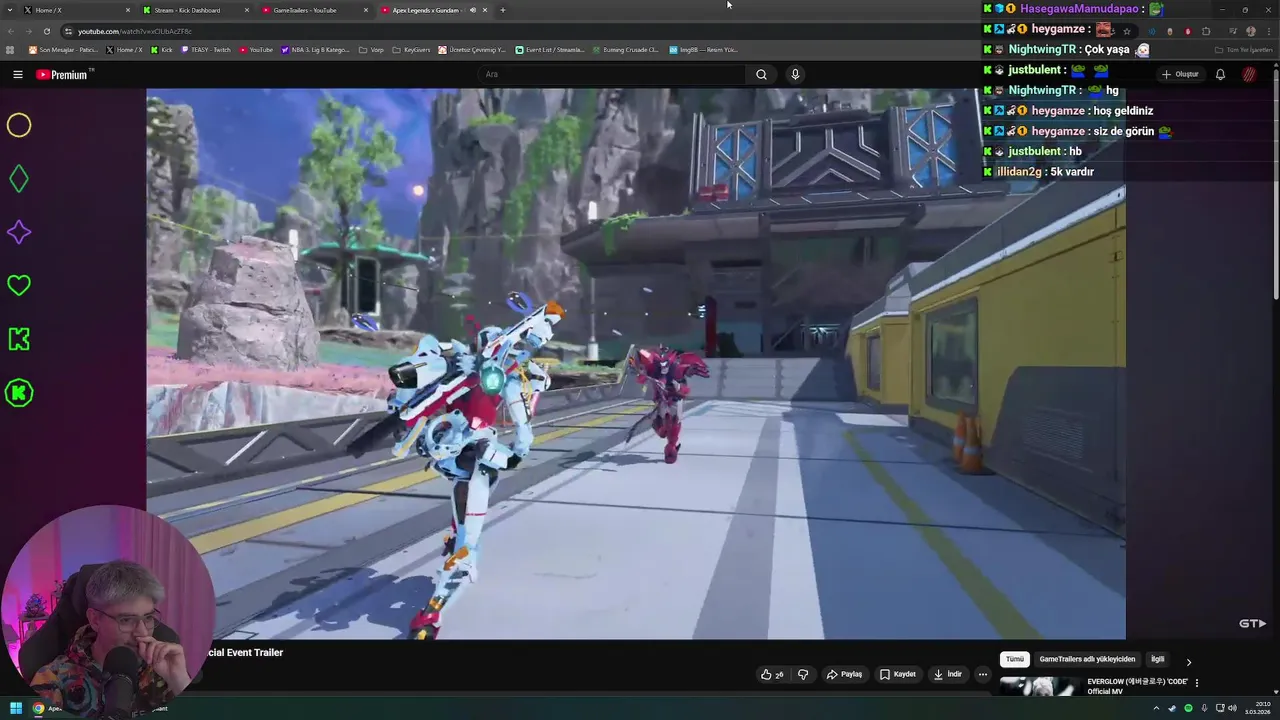Switch to GameTrailers - YouTube tab

tap(314, 10)
